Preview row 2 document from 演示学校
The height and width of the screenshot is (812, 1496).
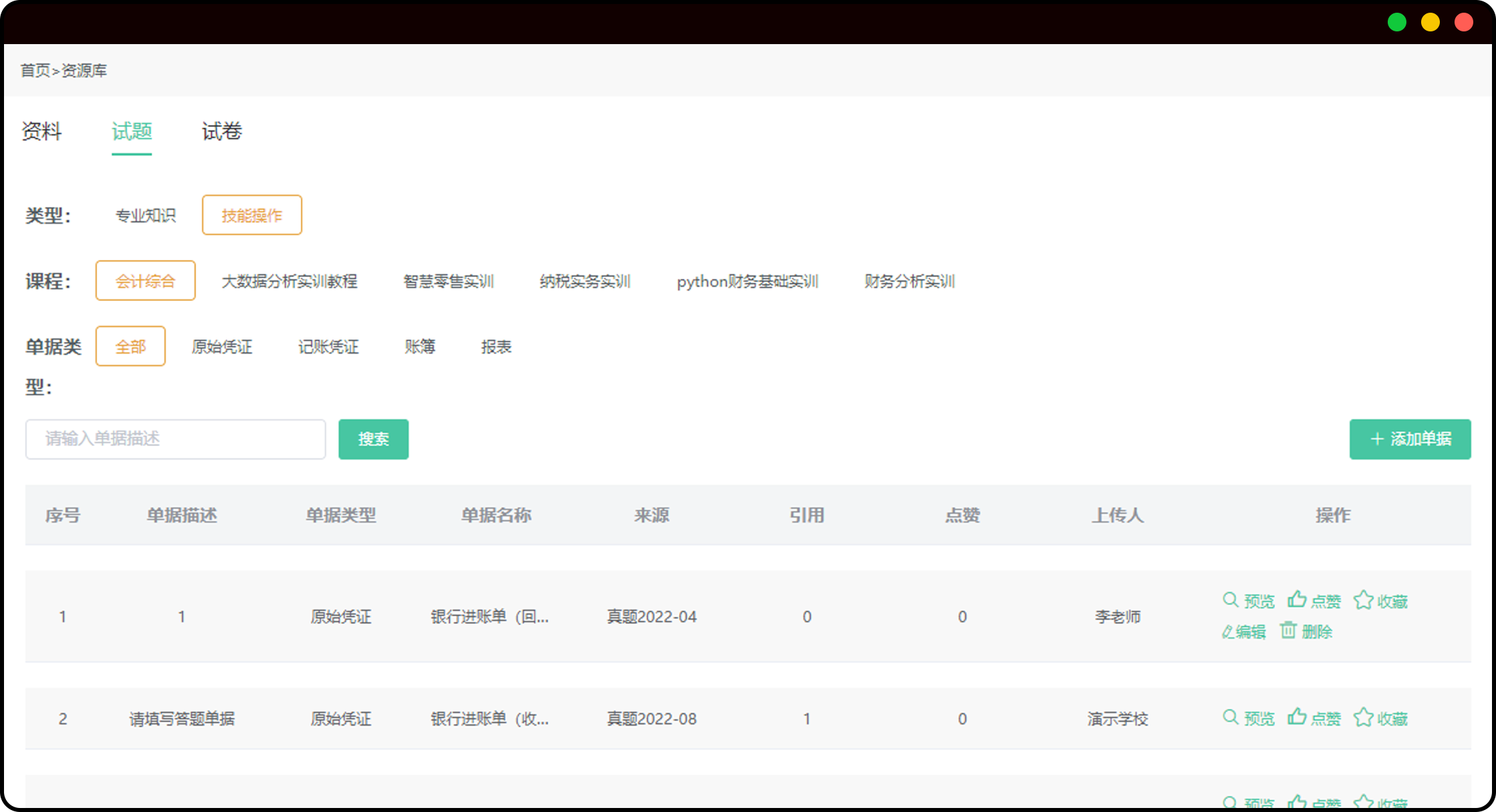(x=1248, y=718)
